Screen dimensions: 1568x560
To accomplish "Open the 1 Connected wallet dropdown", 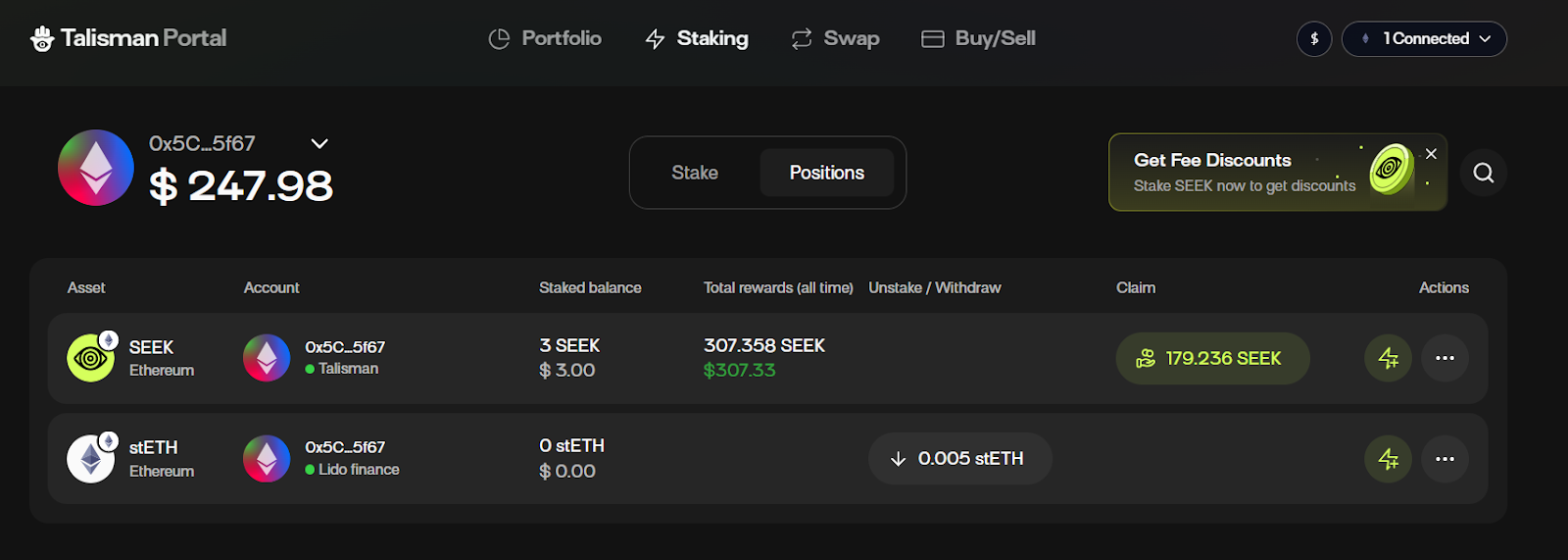I will point(1424,39).
